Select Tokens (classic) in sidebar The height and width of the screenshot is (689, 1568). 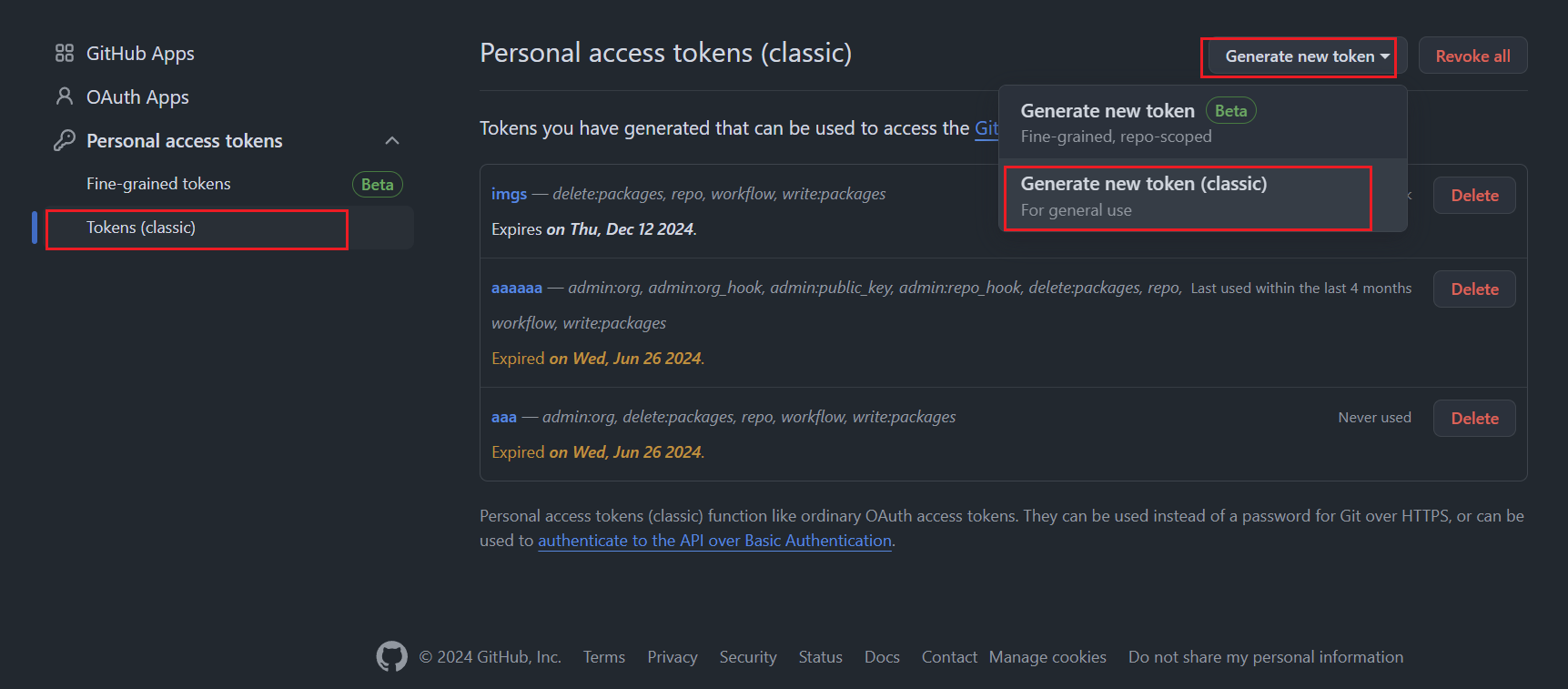[x=141, y=228]
